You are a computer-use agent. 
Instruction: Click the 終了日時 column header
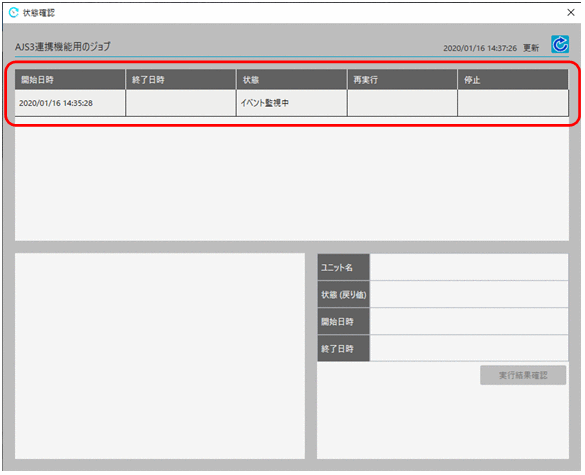pyautogui.click(x=181, y=79)
